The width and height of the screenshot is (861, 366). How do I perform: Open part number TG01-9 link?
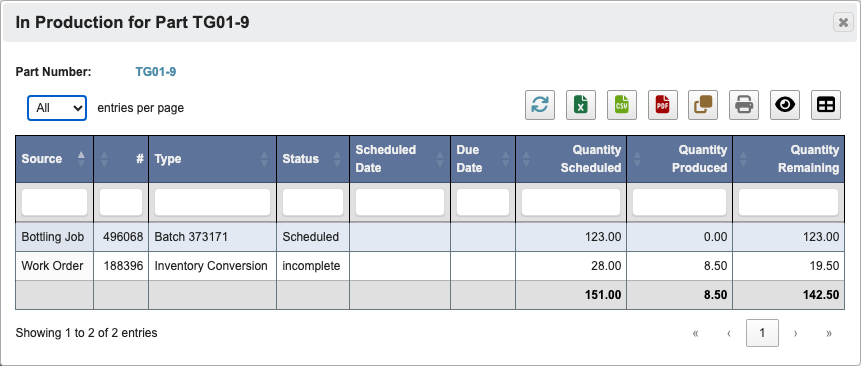[x=156, y=72]
